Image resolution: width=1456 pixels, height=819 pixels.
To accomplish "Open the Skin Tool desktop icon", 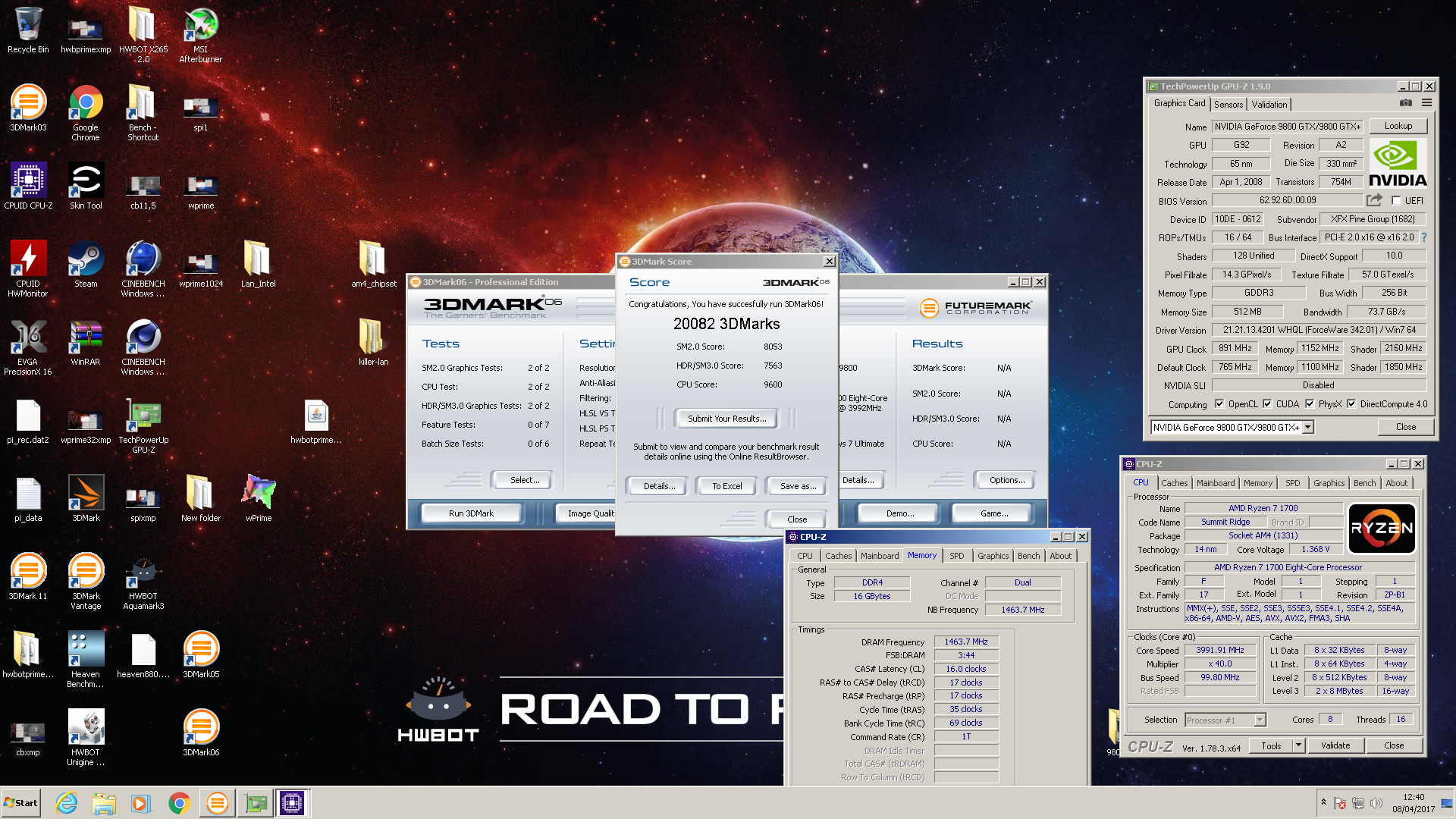I will 86,187.
